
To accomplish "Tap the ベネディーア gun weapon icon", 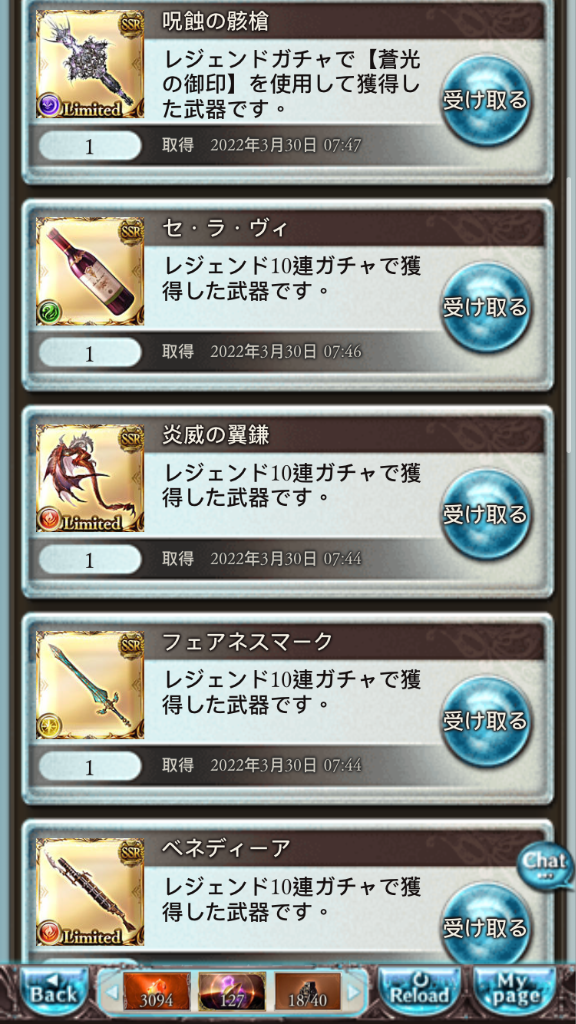I will point(90,892).
